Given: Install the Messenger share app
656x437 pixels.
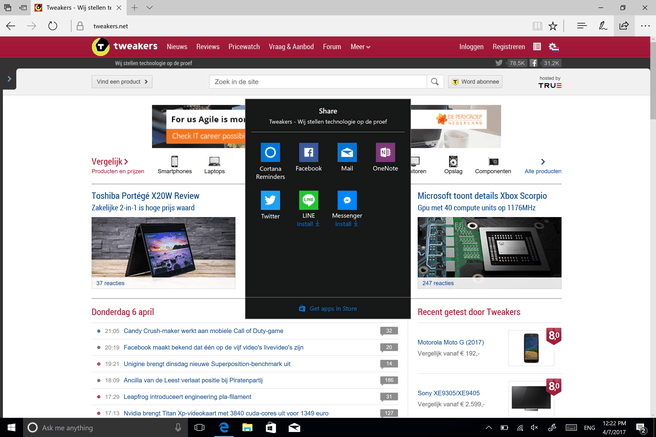Looking at the screenshot, I should 347,224.
